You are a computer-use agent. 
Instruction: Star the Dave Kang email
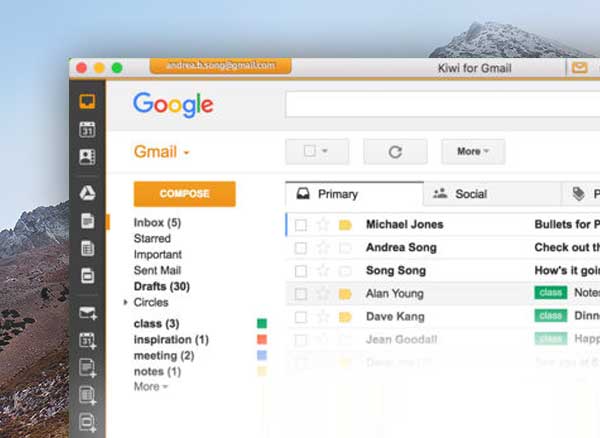323,317
